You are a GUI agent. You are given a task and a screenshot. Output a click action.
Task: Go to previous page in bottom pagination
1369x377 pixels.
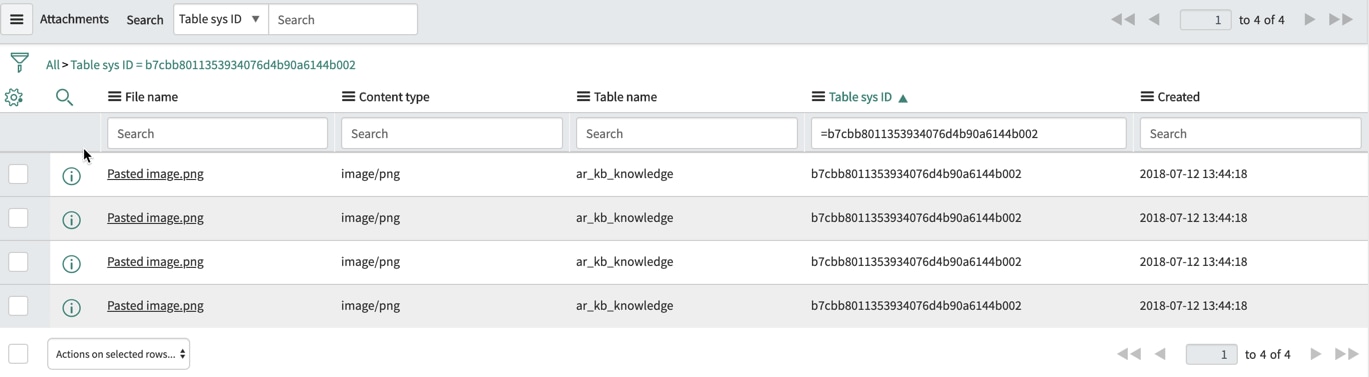click(1160, 354)
